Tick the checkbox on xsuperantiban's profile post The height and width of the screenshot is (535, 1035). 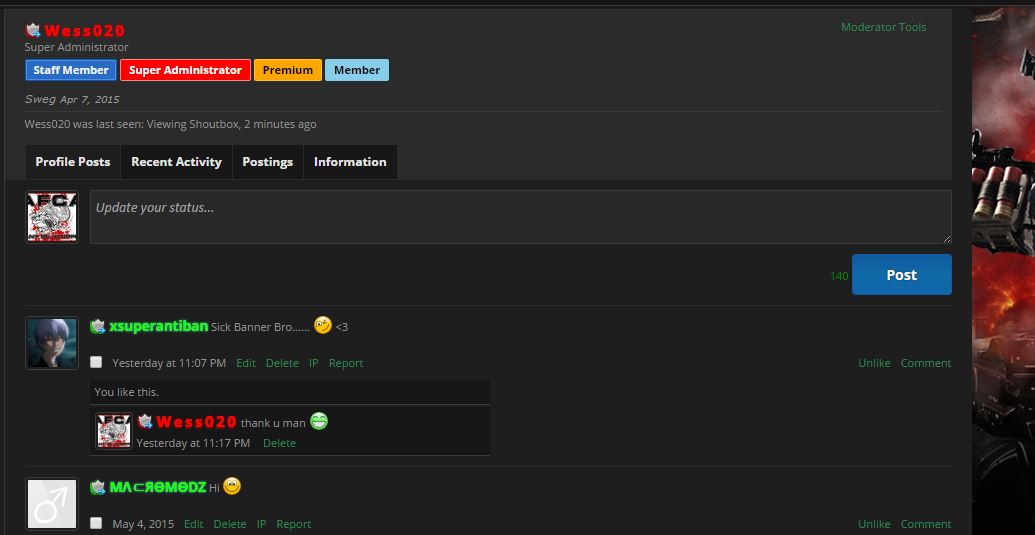click(96, 362)
